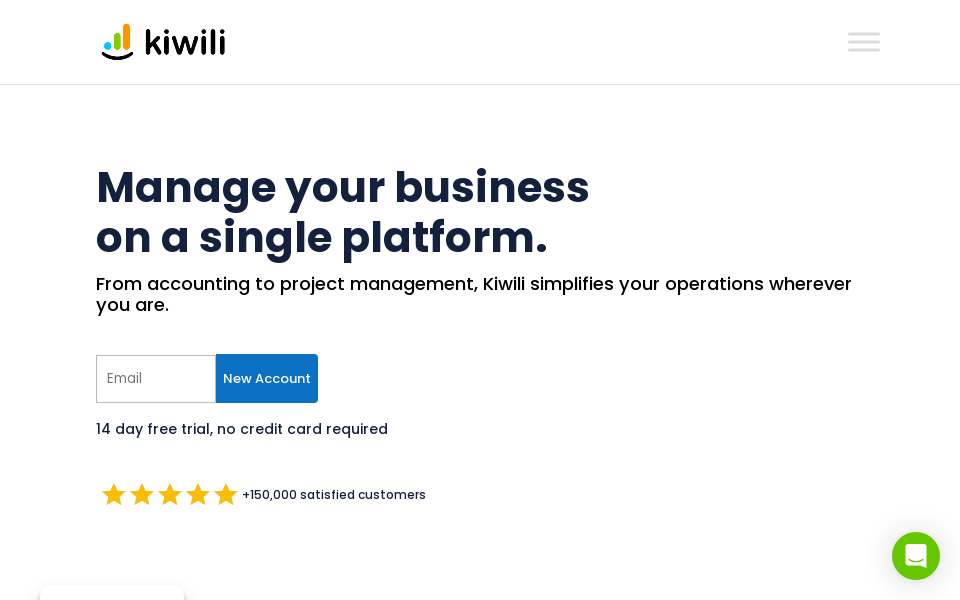960x600 pixels.
Task: Open the hamburger navigation menu
Action: tap(864, 42)
